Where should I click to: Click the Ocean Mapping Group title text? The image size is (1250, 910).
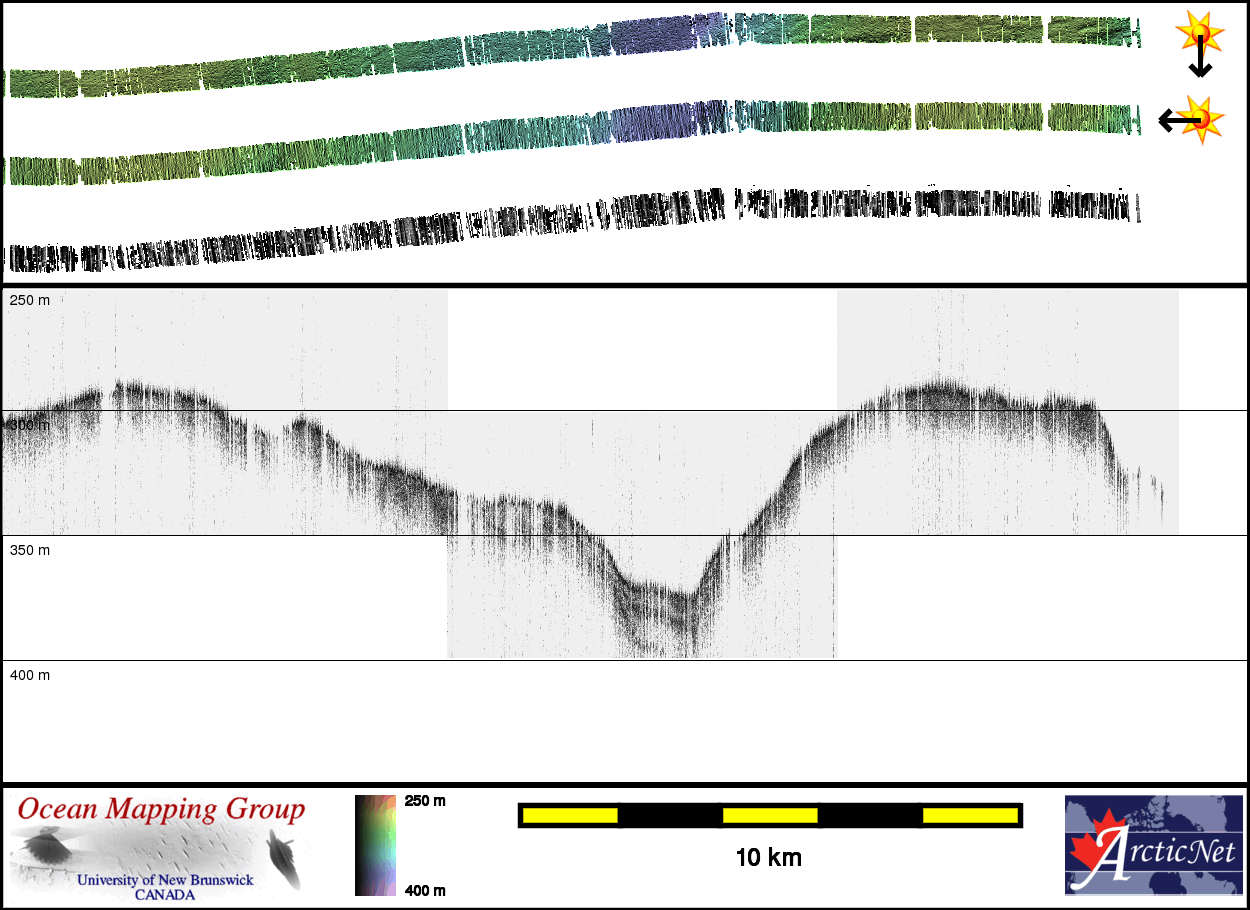point(160,809)
